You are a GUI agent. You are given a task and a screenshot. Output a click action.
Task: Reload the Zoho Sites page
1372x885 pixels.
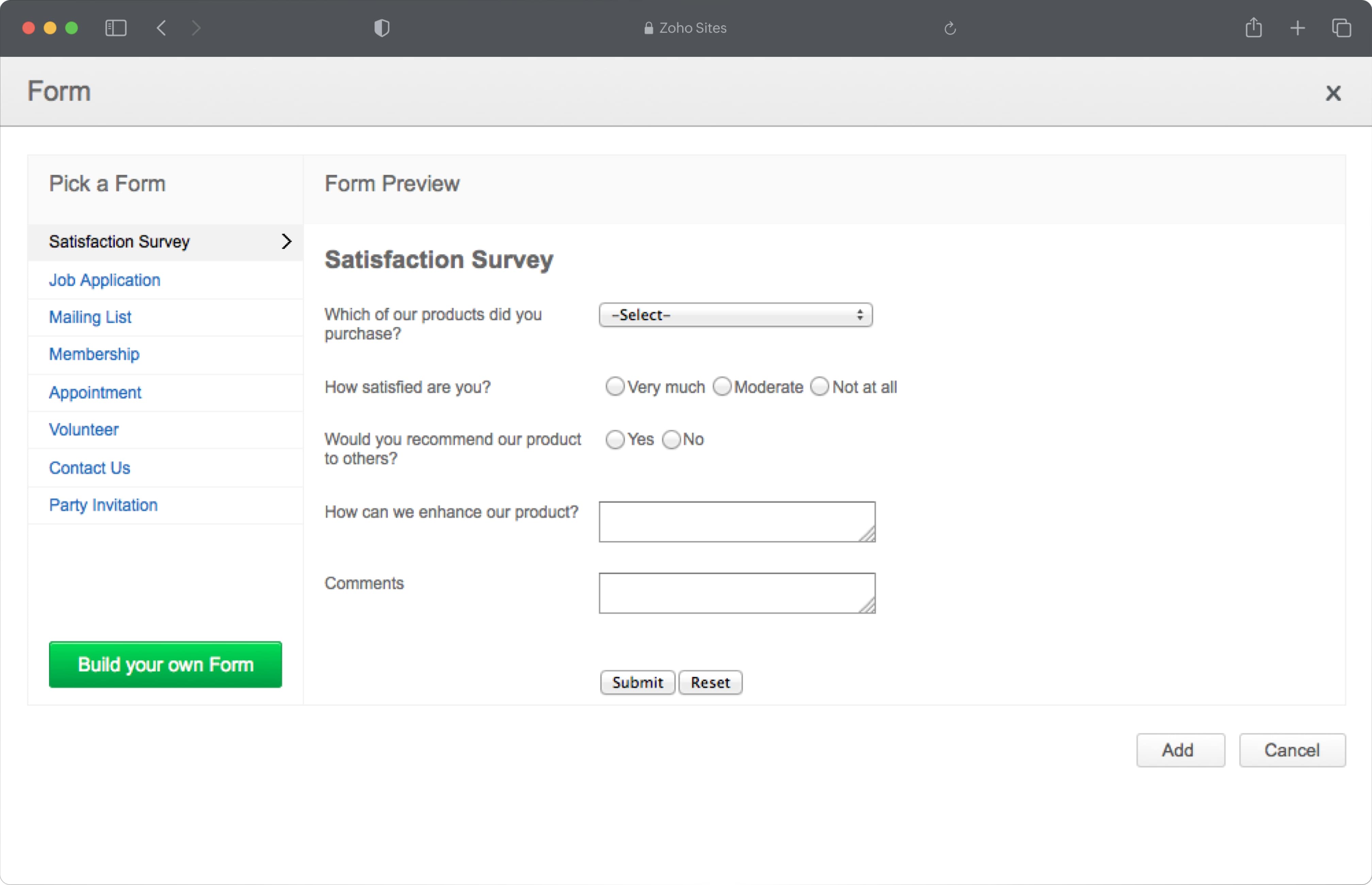950,28
